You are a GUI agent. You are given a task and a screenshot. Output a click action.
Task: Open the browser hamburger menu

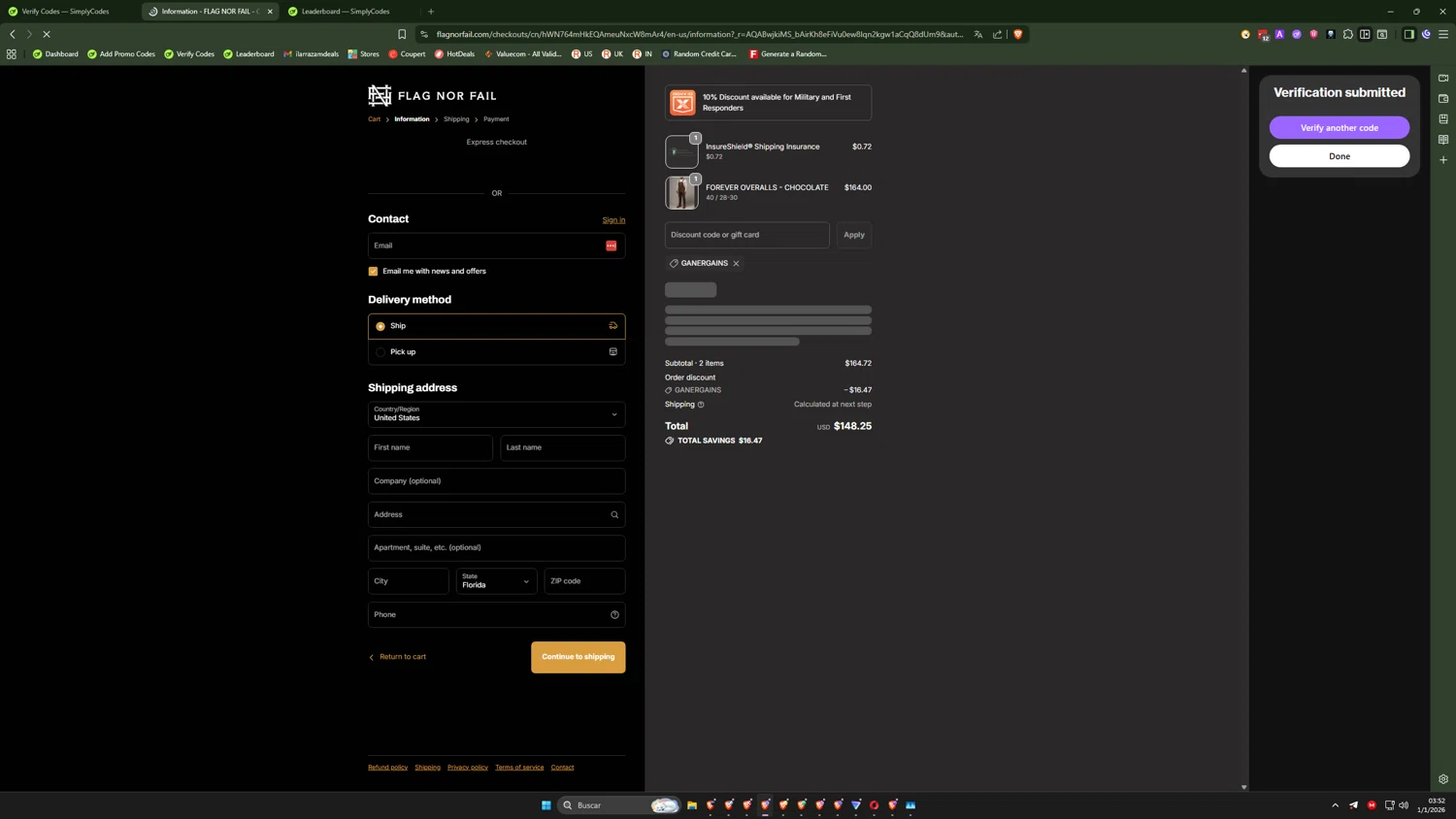pos(1443,34)
